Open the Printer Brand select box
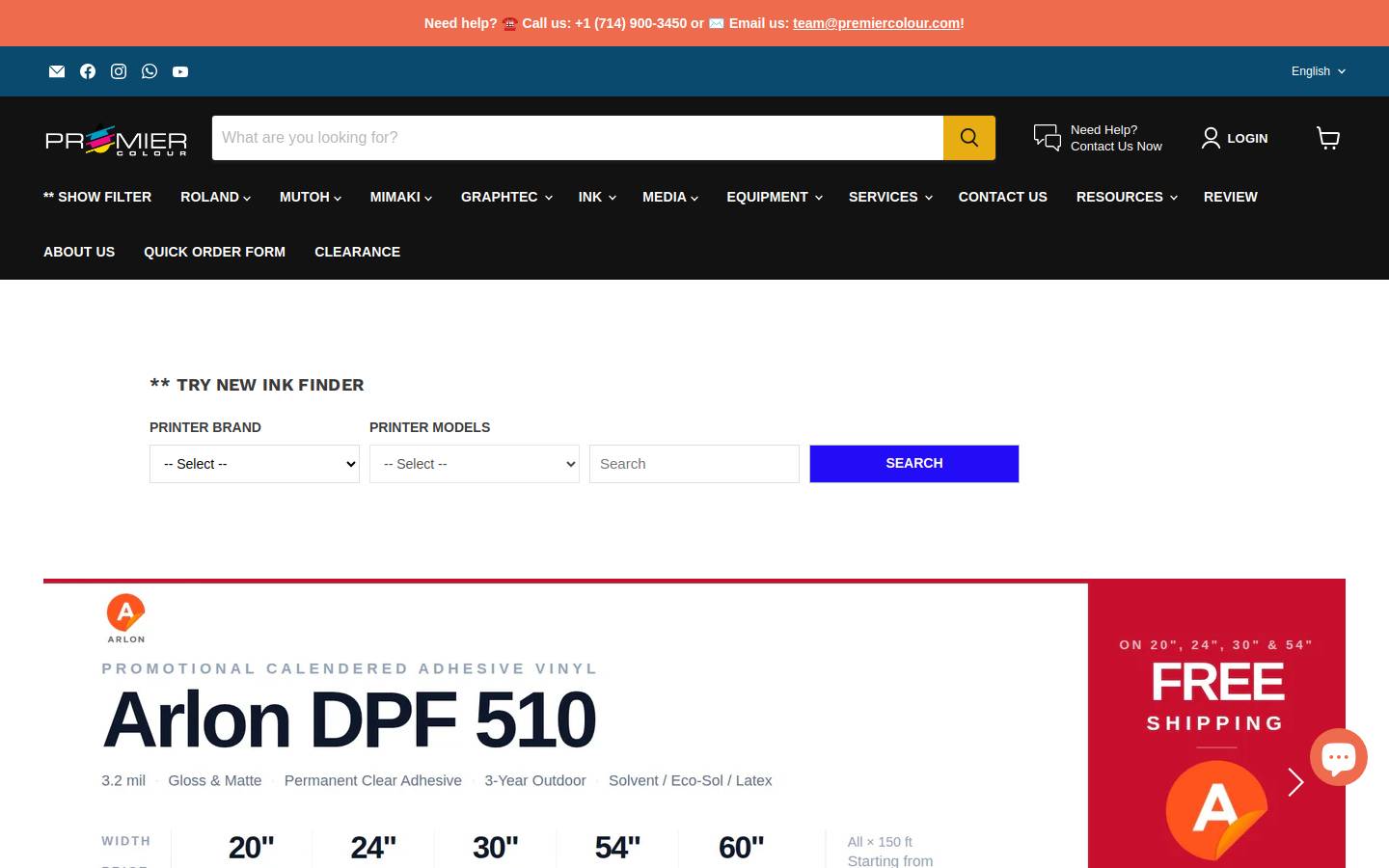The height and width of the screenshot is (868, 1389). 255,464
